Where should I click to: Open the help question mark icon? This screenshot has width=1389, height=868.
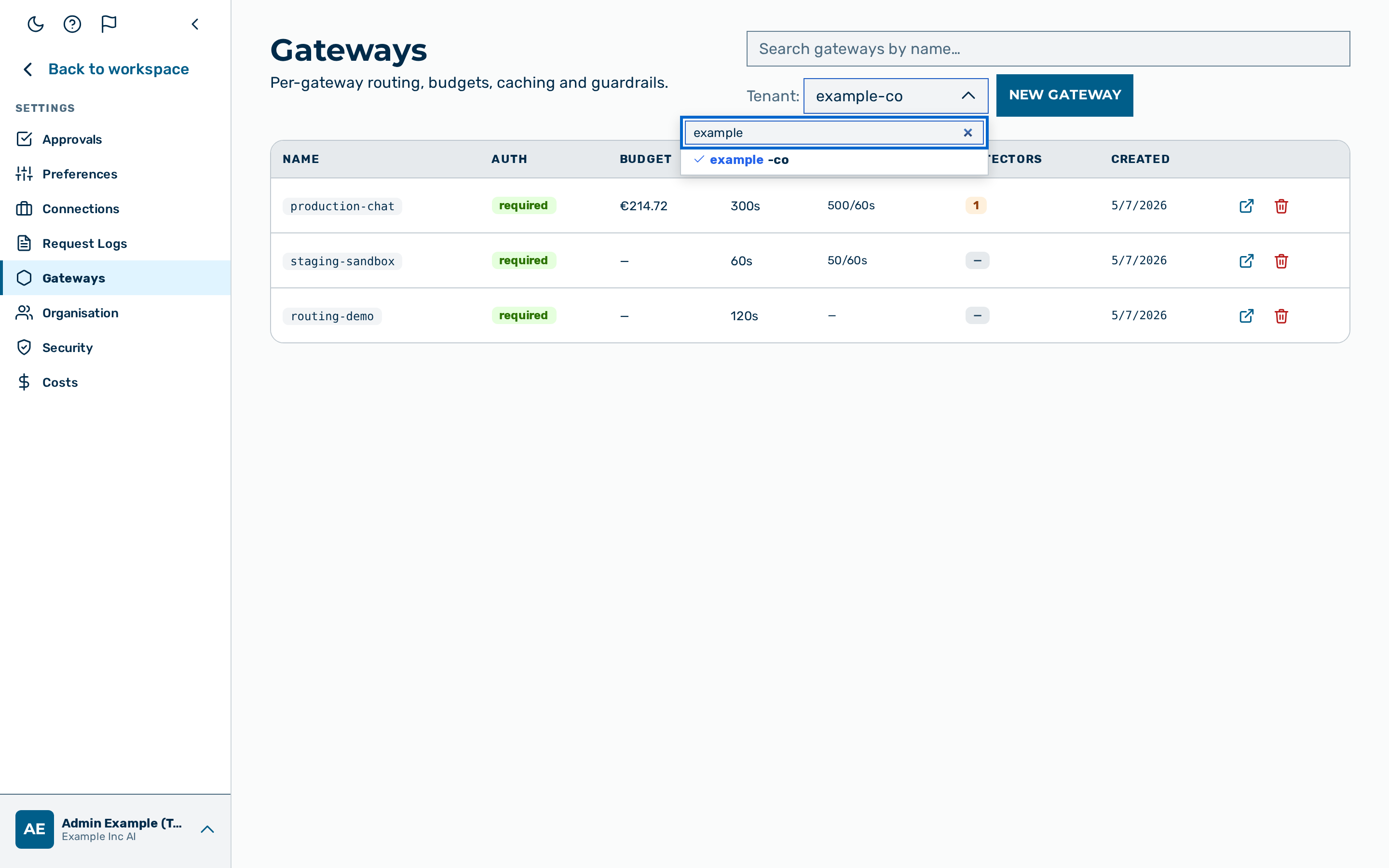click(72, 24)
